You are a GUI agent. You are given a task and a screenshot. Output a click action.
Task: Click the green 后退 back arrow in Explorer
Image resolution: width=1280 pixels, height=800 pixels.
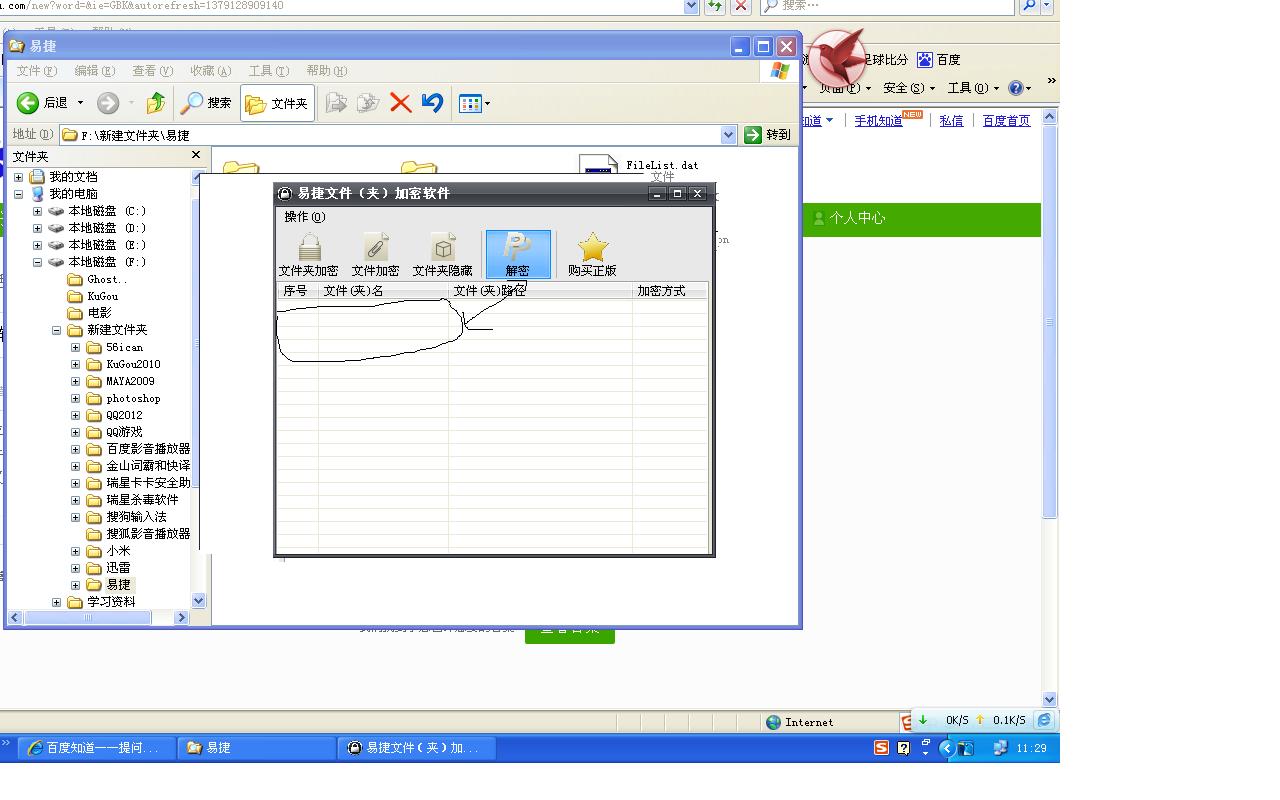click(28, 103)
